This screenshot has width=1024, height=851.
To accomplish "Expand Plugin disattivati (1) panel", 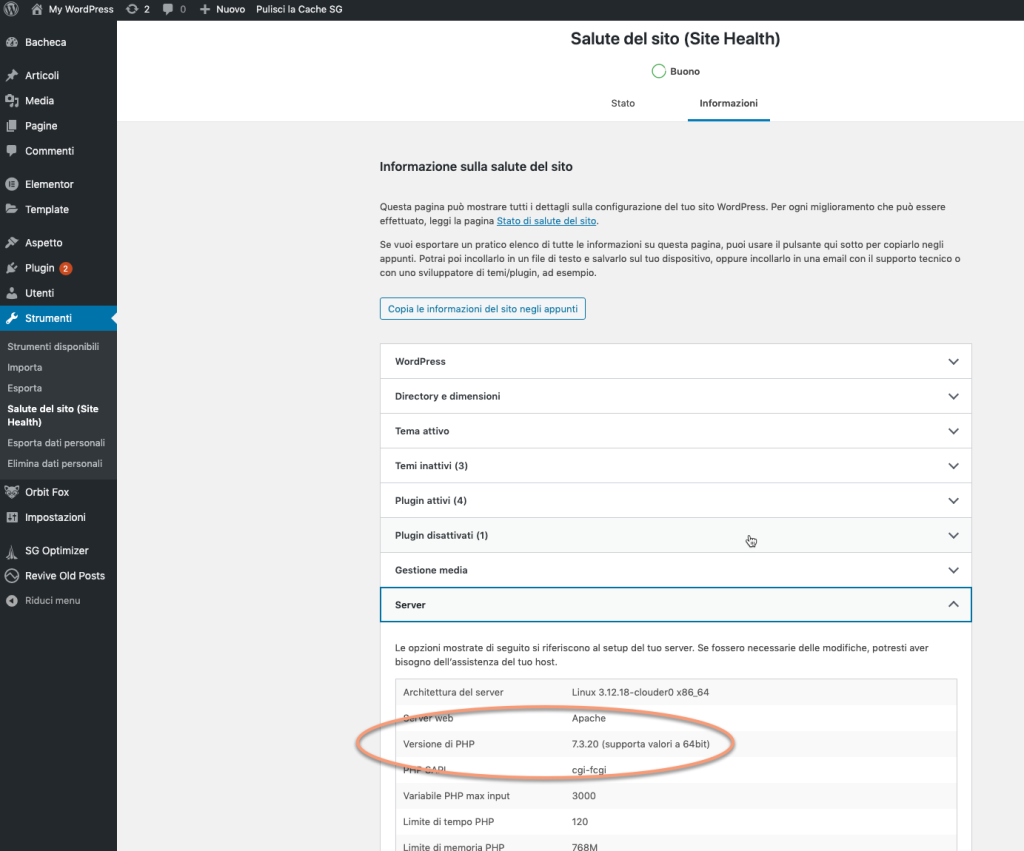I will pyautogui.click(x=675, y=536).
